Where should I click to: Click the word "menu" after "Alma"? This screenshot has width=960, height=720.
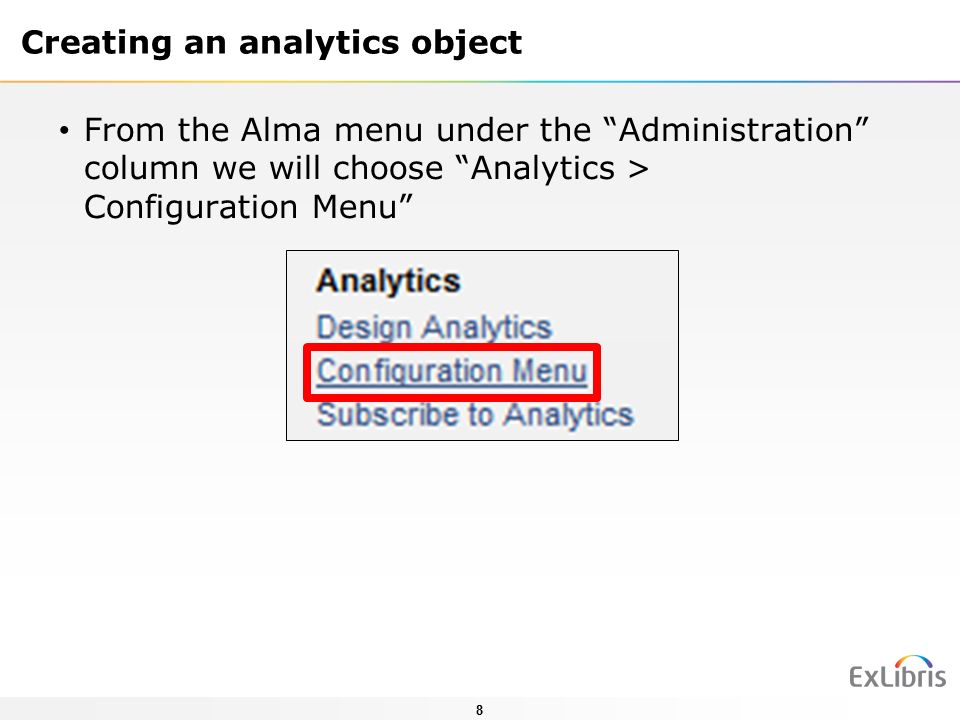click(x=378, y=130)
